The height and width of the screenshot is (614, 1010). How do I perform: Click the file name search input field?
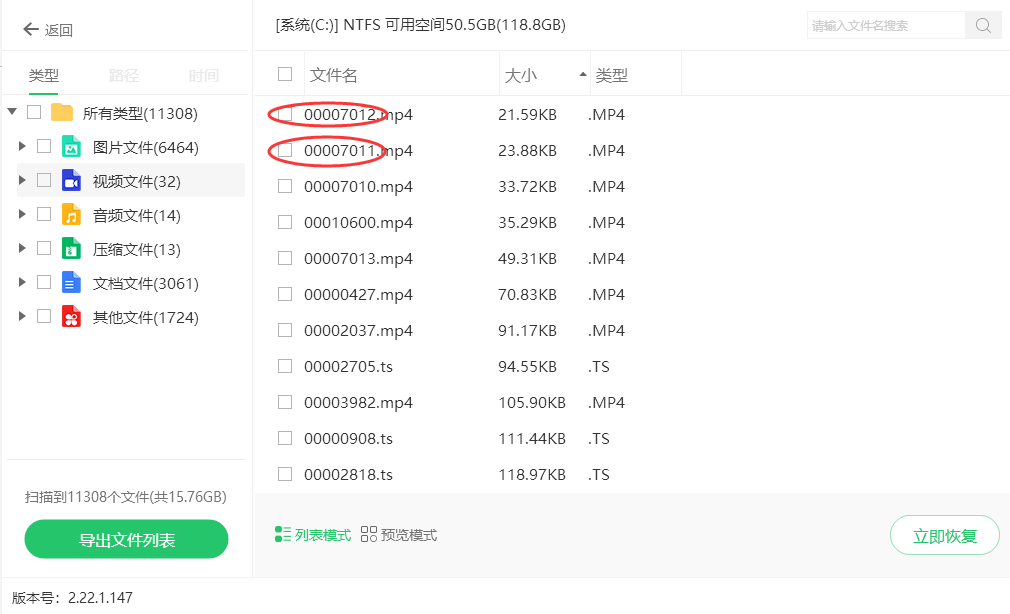pyautogui.click(x=885, y=26)
